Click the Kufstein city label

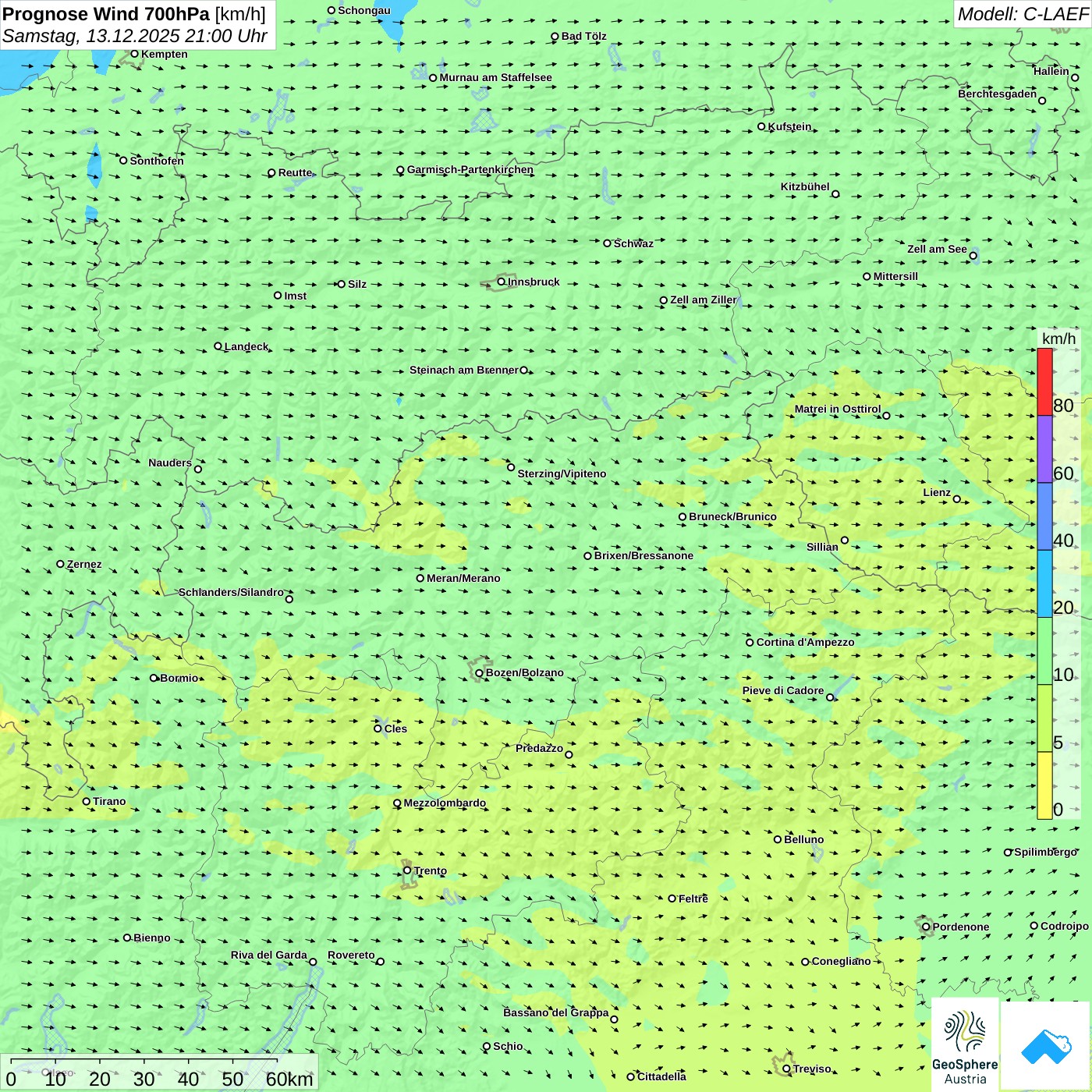[789, 126]
